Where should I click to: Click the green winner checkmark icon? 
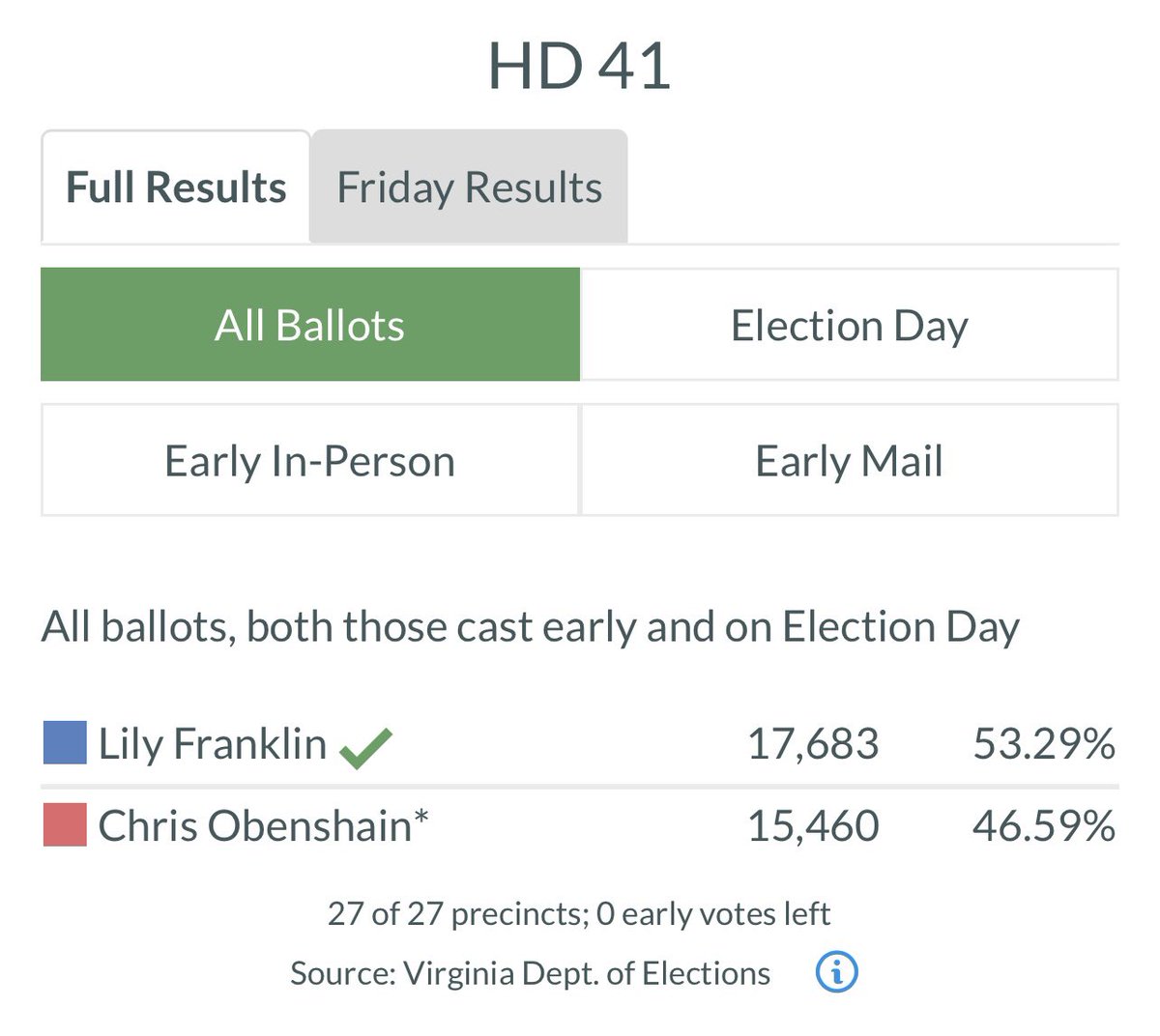365,747
